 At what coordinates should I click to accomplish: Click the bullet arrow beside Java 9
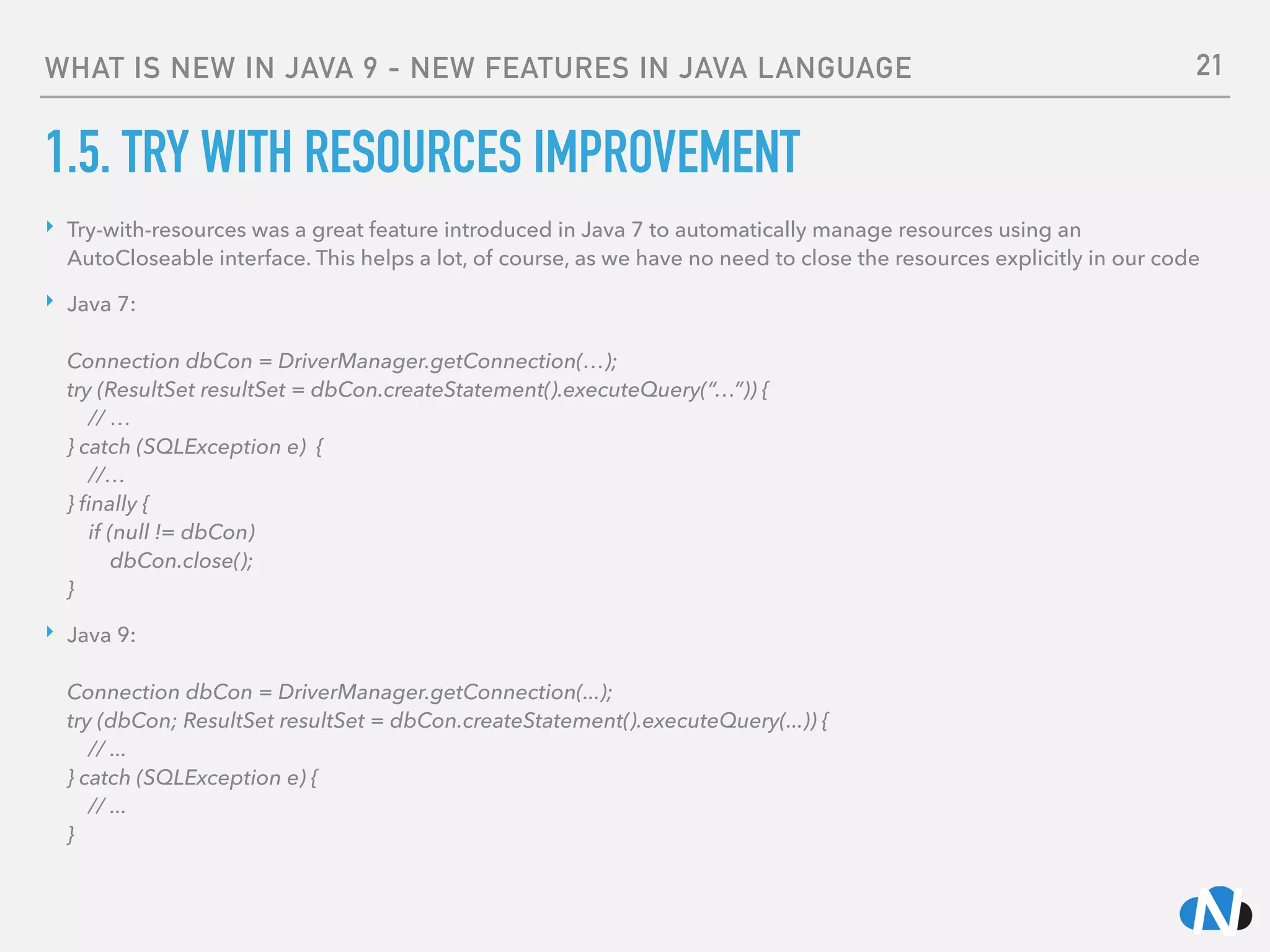point(50,632)
